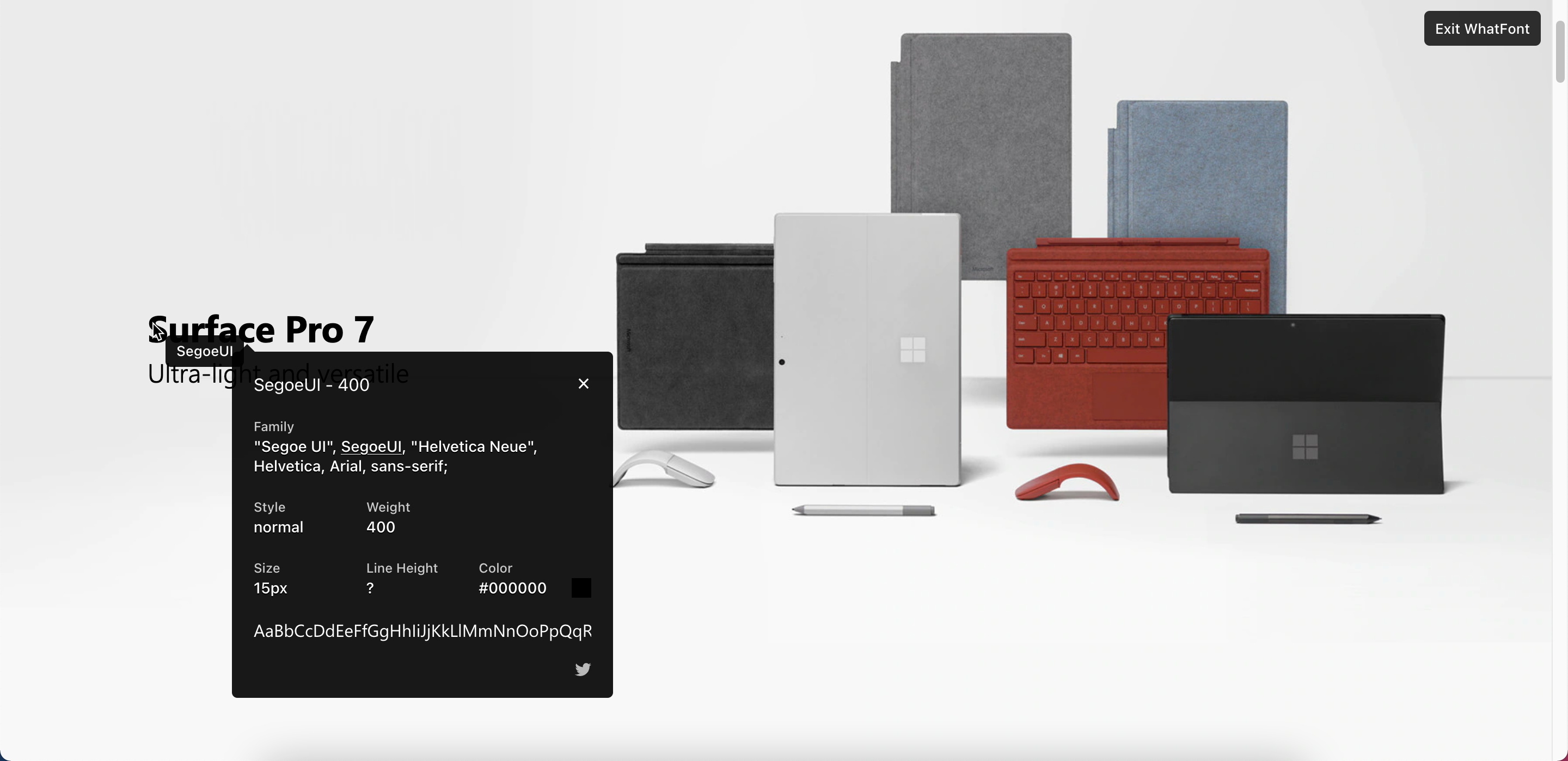Click the 'Ultra-light and versatile' subtitle
This screenshot has width=1568, height=761.
pos(278,373)
